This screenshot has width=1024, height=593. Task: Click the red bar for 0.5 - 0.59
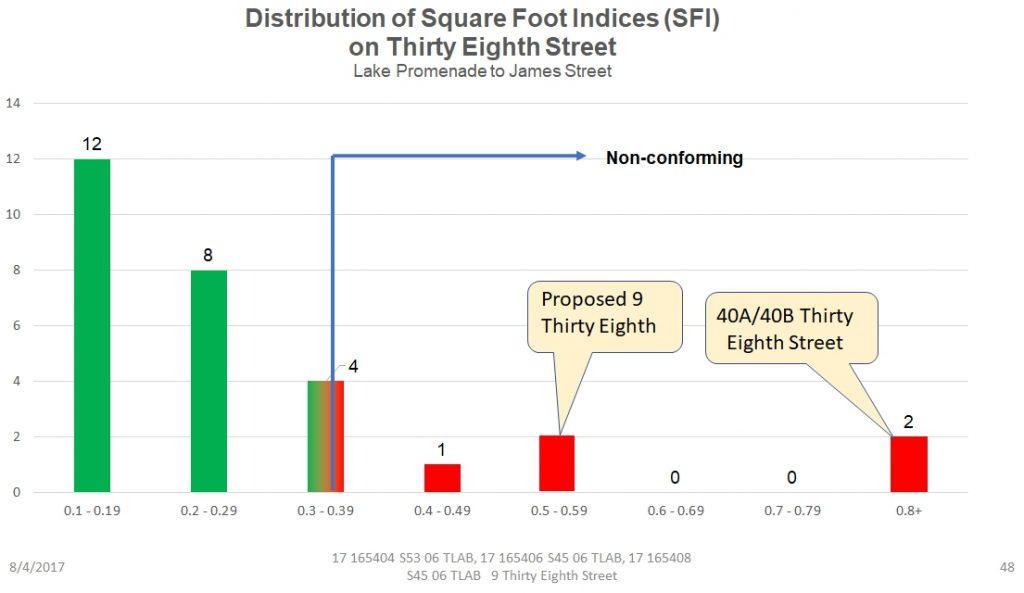click(x=557, y=464)
